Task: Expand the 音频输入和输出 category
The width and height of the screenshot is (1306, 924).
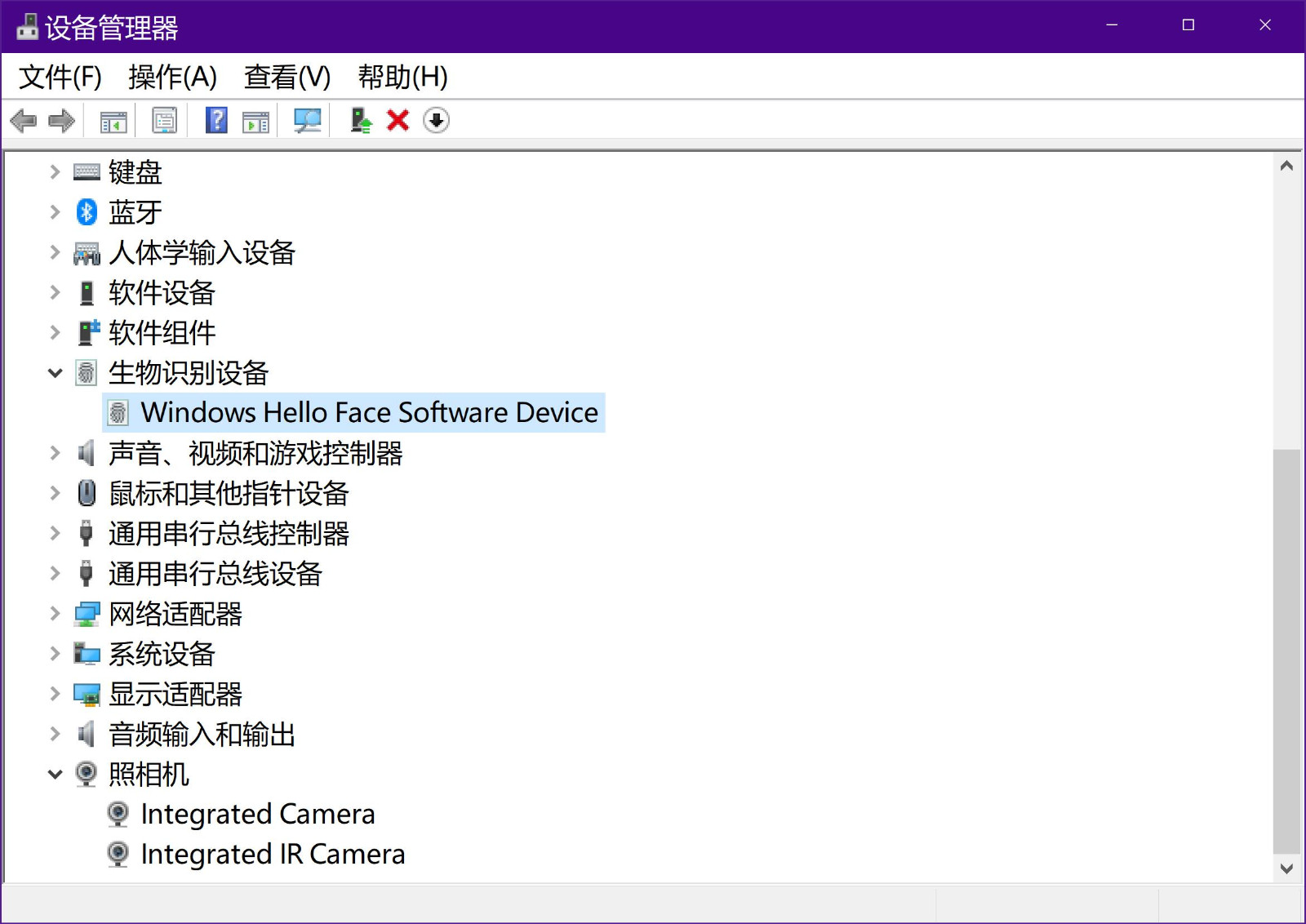Action: 55,734
